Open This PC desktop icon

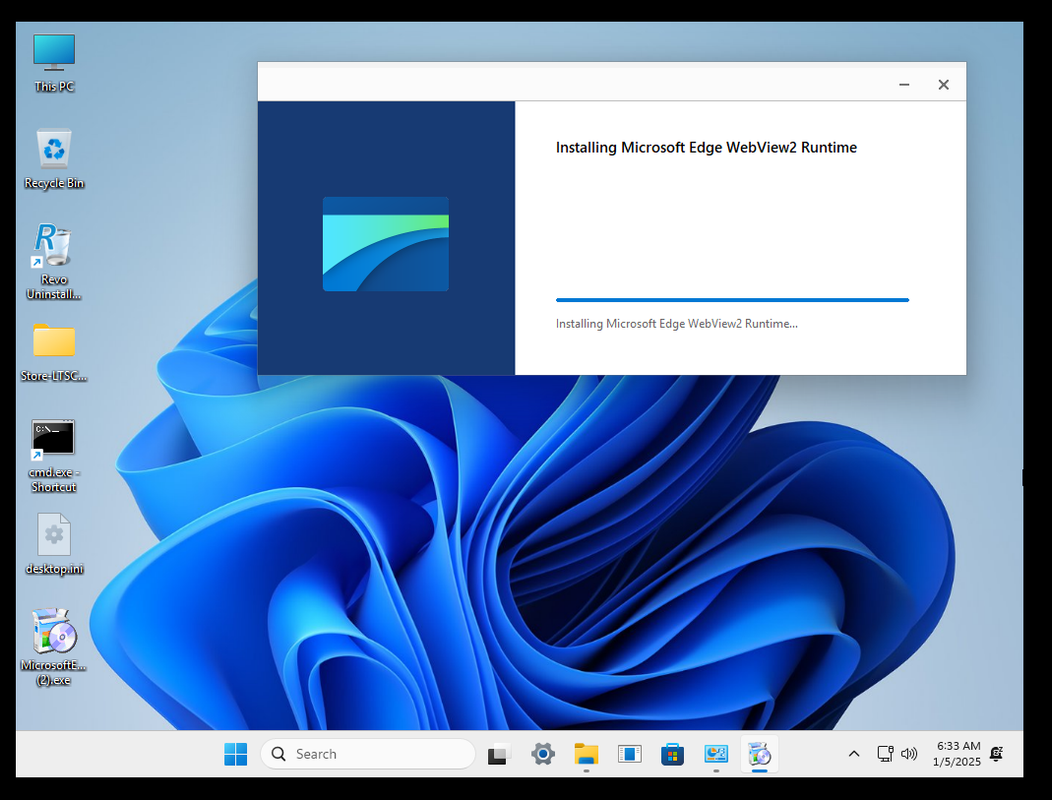click(x=54, y=63)
